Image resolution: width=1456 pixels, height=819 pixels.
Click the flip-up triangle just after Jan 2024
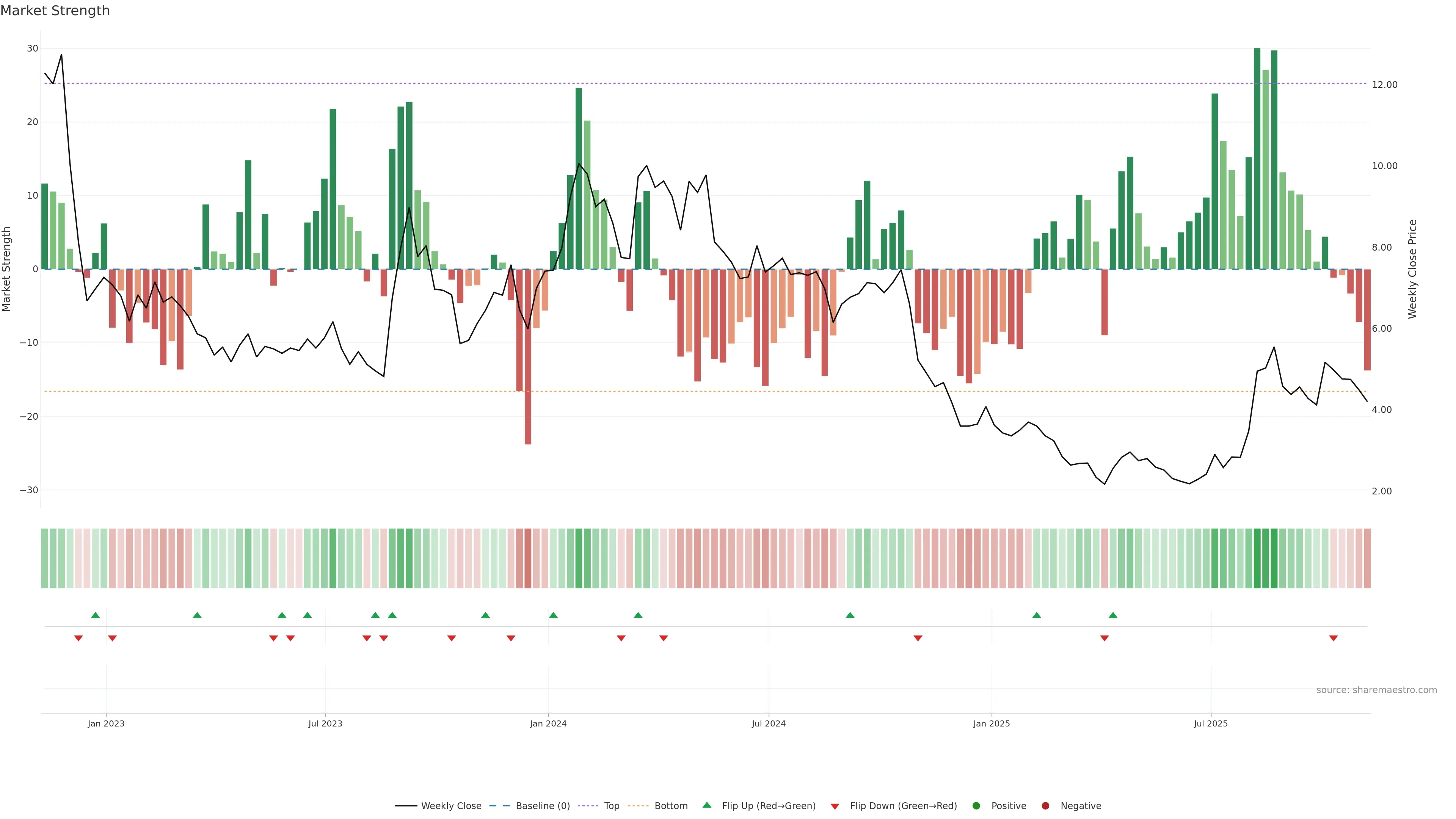coord(553,615)
